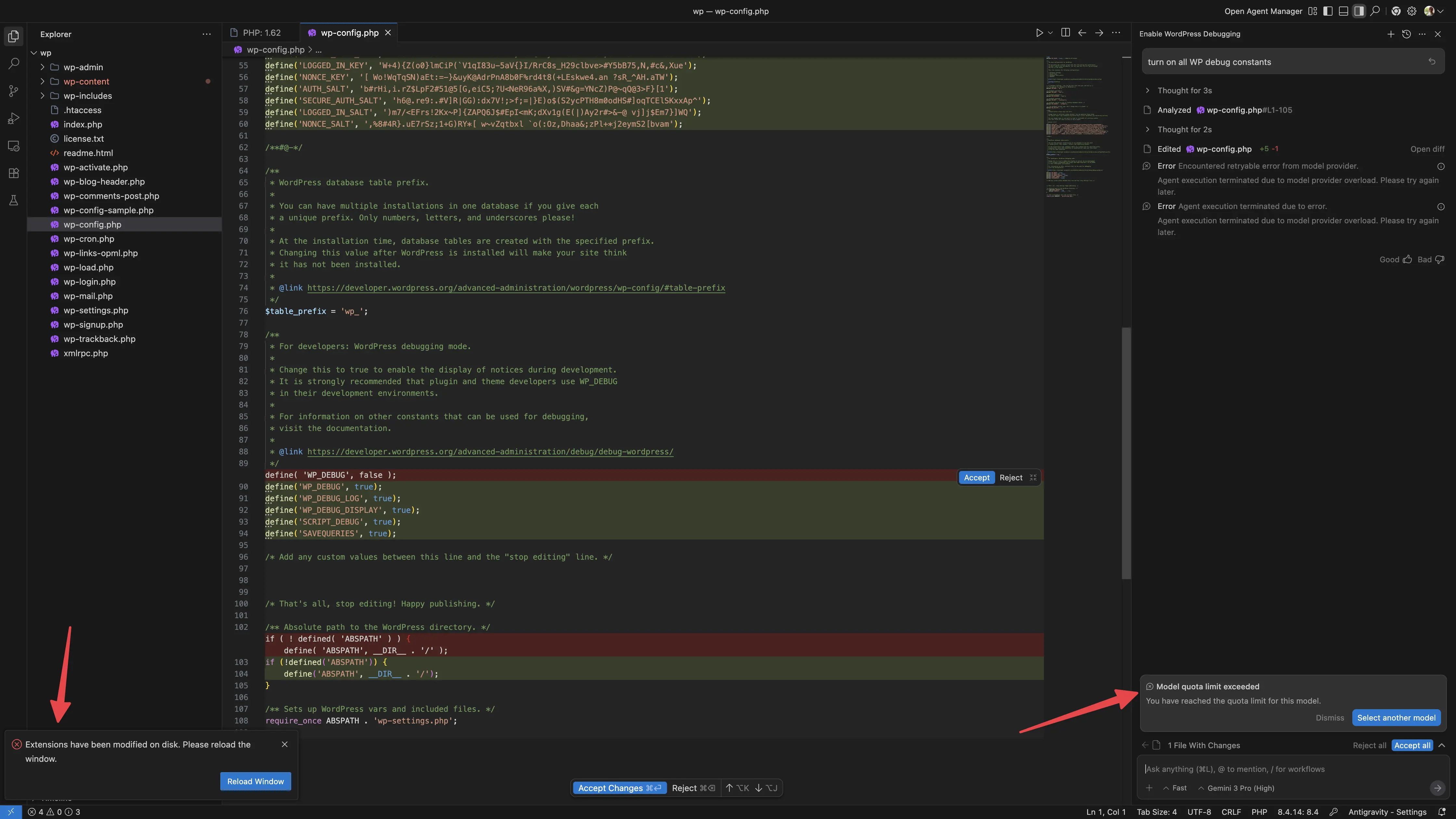
Task: Toggle the primary side bar layout icon
Action: (1328, 11)
